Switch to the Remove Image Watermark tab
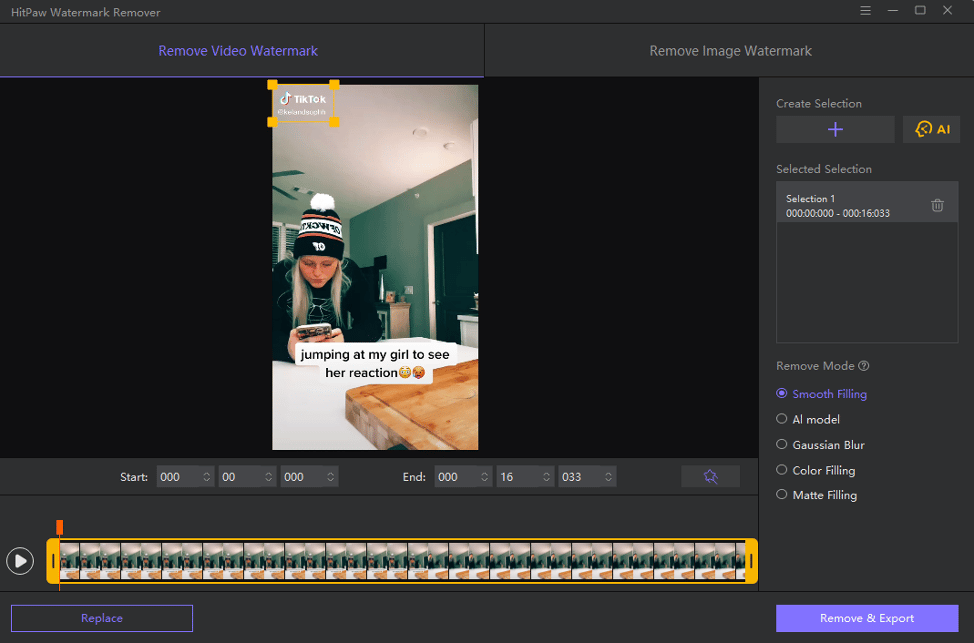 coord(729,50)
